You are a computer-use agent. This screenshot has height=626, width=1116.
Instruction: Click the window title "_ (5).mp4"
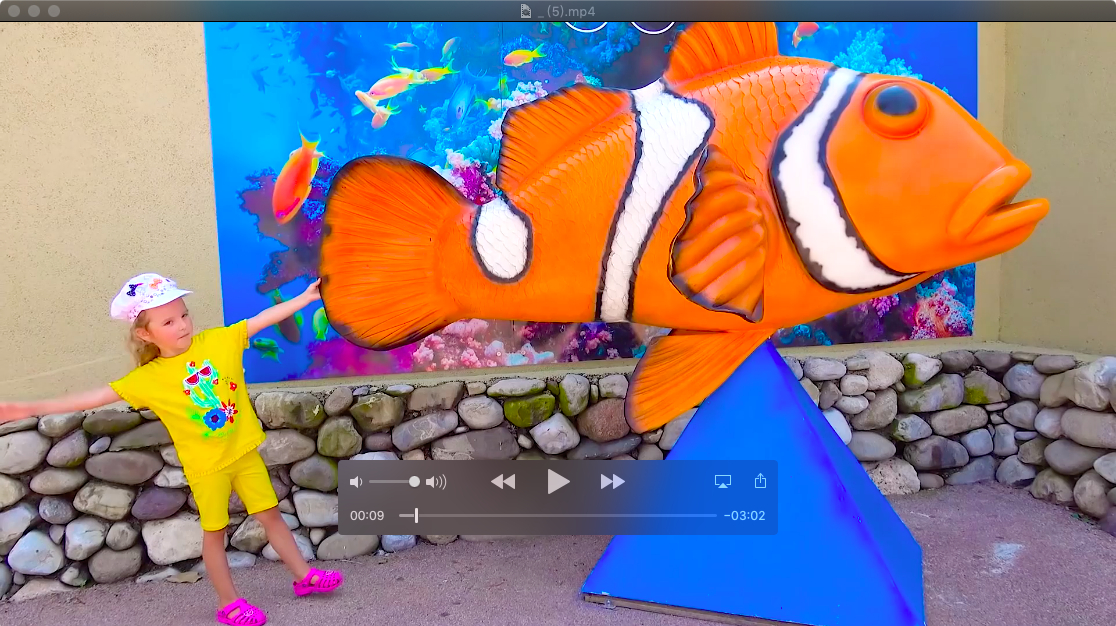click(567, 11)
